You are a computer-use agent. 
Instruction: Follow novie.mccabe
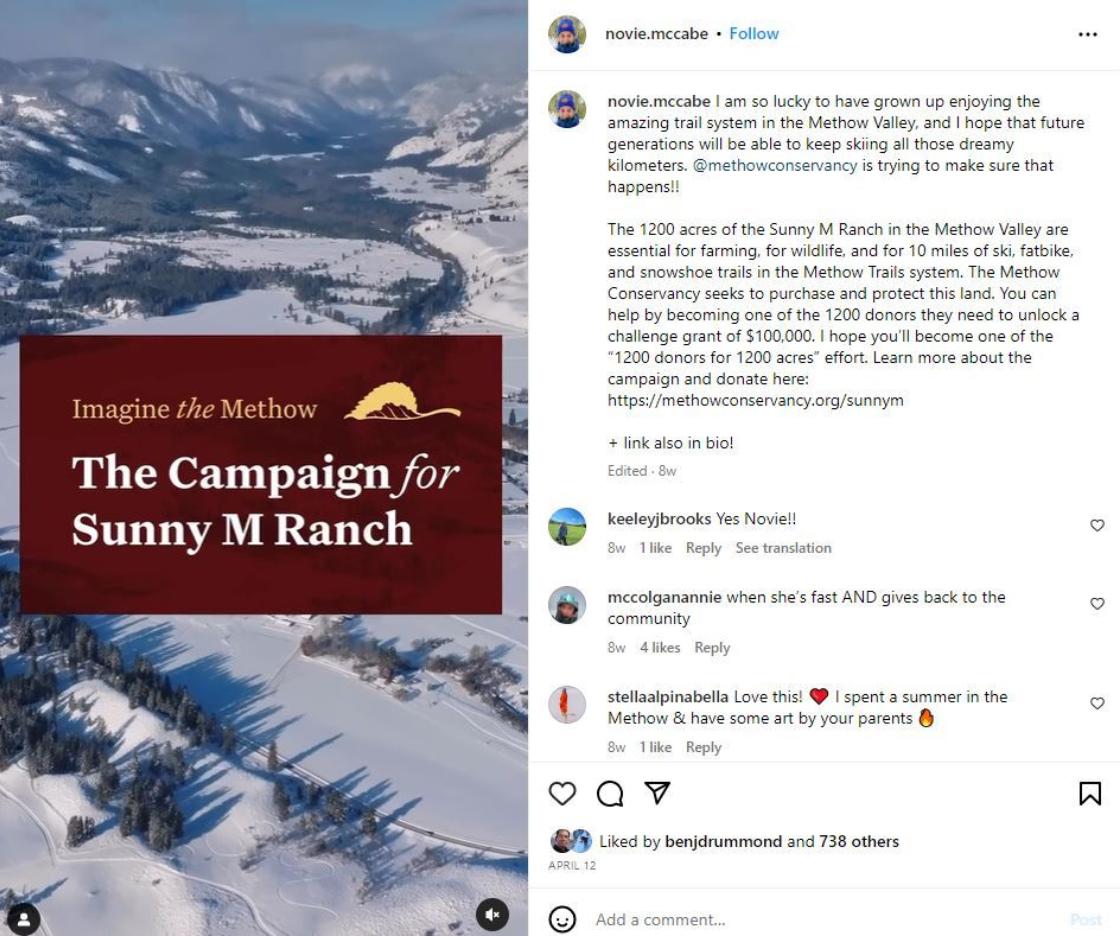pyautogui.click(x=752, y=33)
